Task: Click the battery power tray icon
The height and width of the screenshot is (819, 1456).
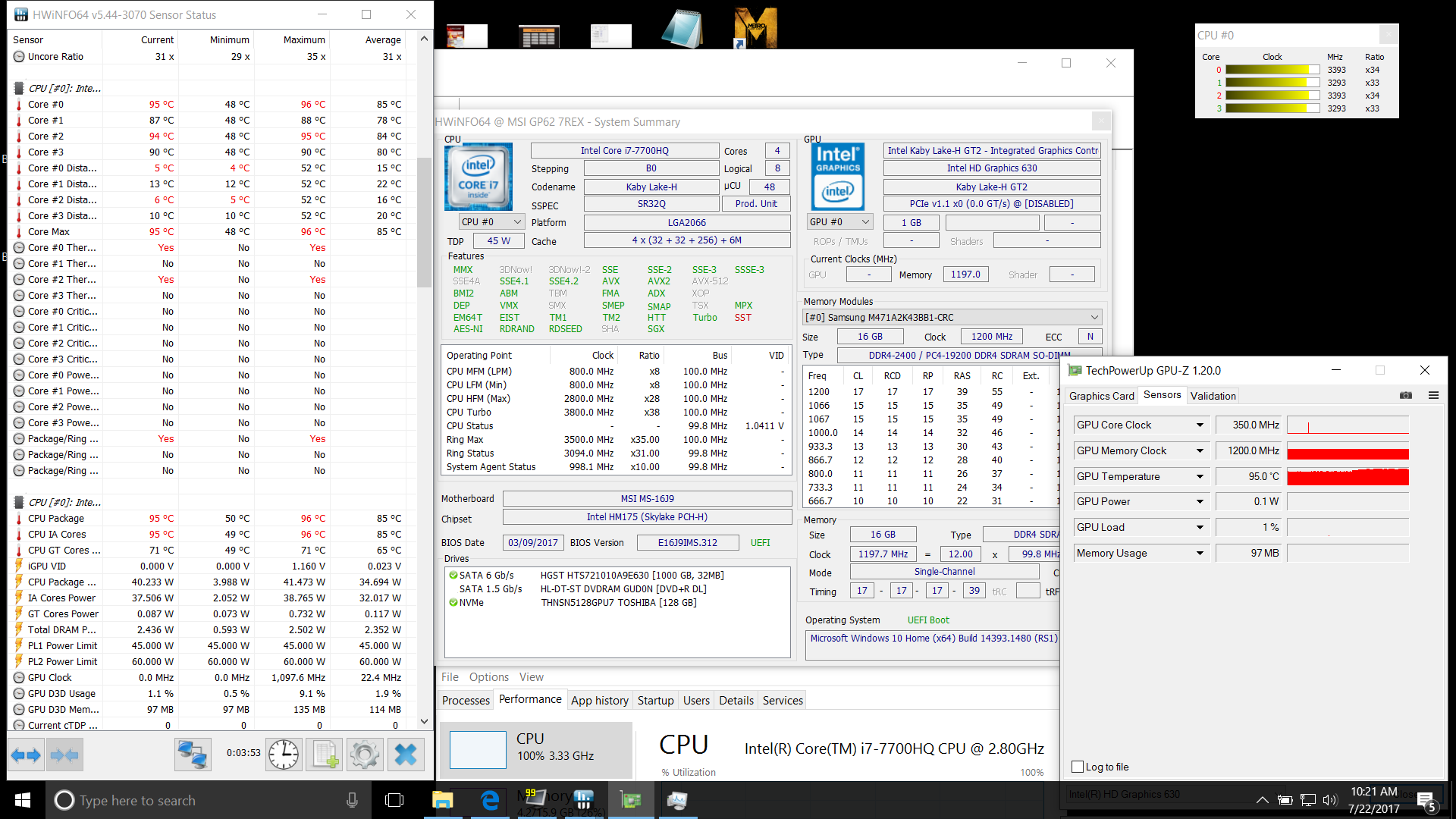Action: click(1285, 800)
